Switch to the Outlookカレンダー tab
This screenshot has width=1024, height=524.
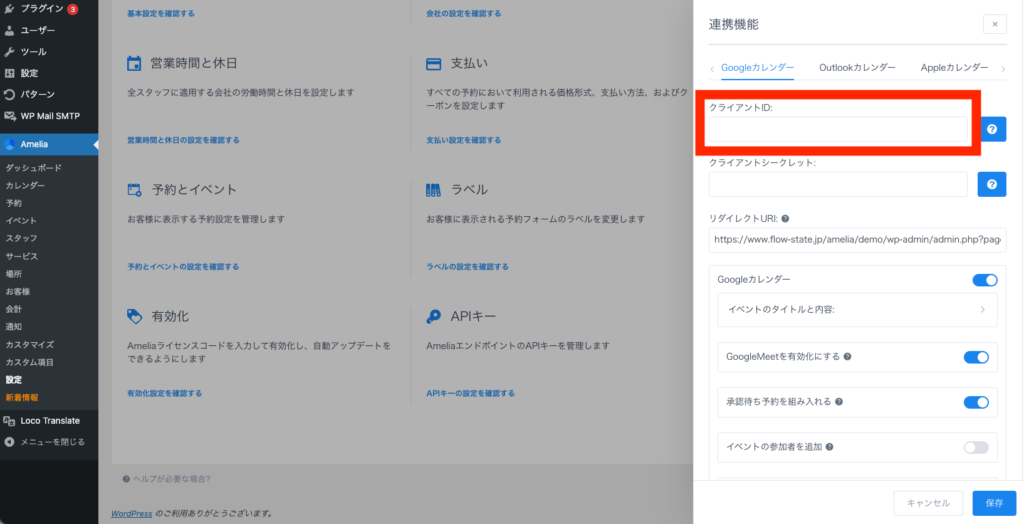point(857,68)
